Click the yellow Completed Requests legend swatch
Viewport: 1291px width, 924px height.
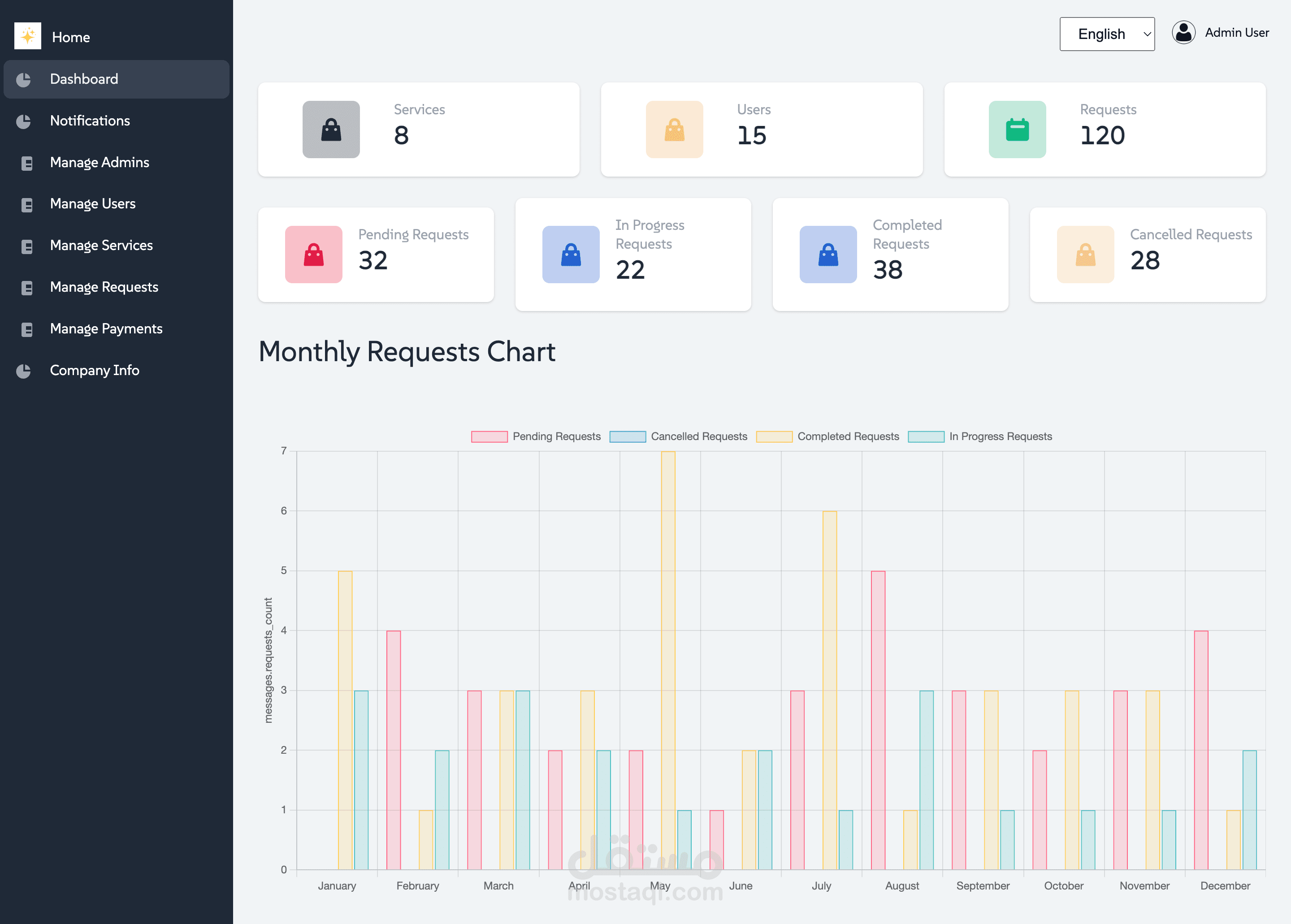[774, 436]
